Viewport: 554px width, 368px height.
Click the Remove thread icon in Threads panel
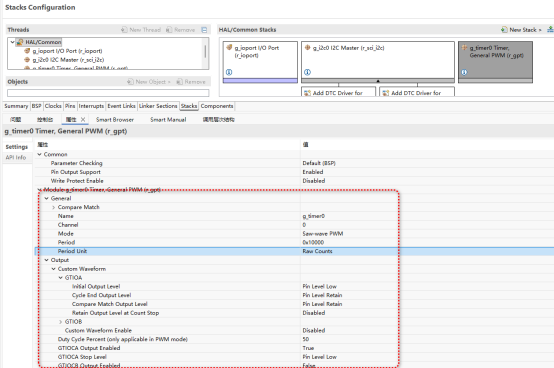pos(169,30)
